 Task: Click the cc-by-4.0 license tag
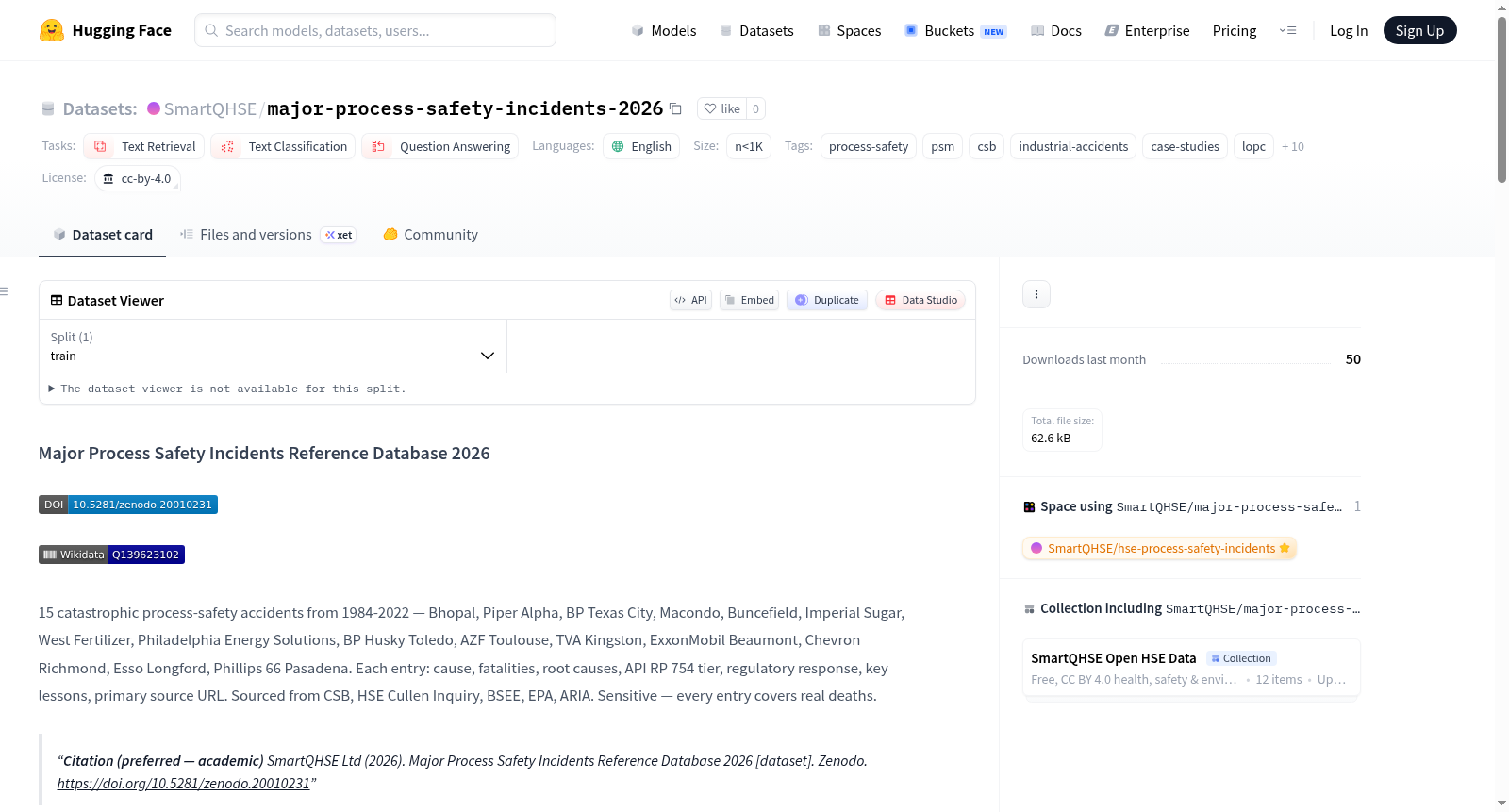(138, 178)
